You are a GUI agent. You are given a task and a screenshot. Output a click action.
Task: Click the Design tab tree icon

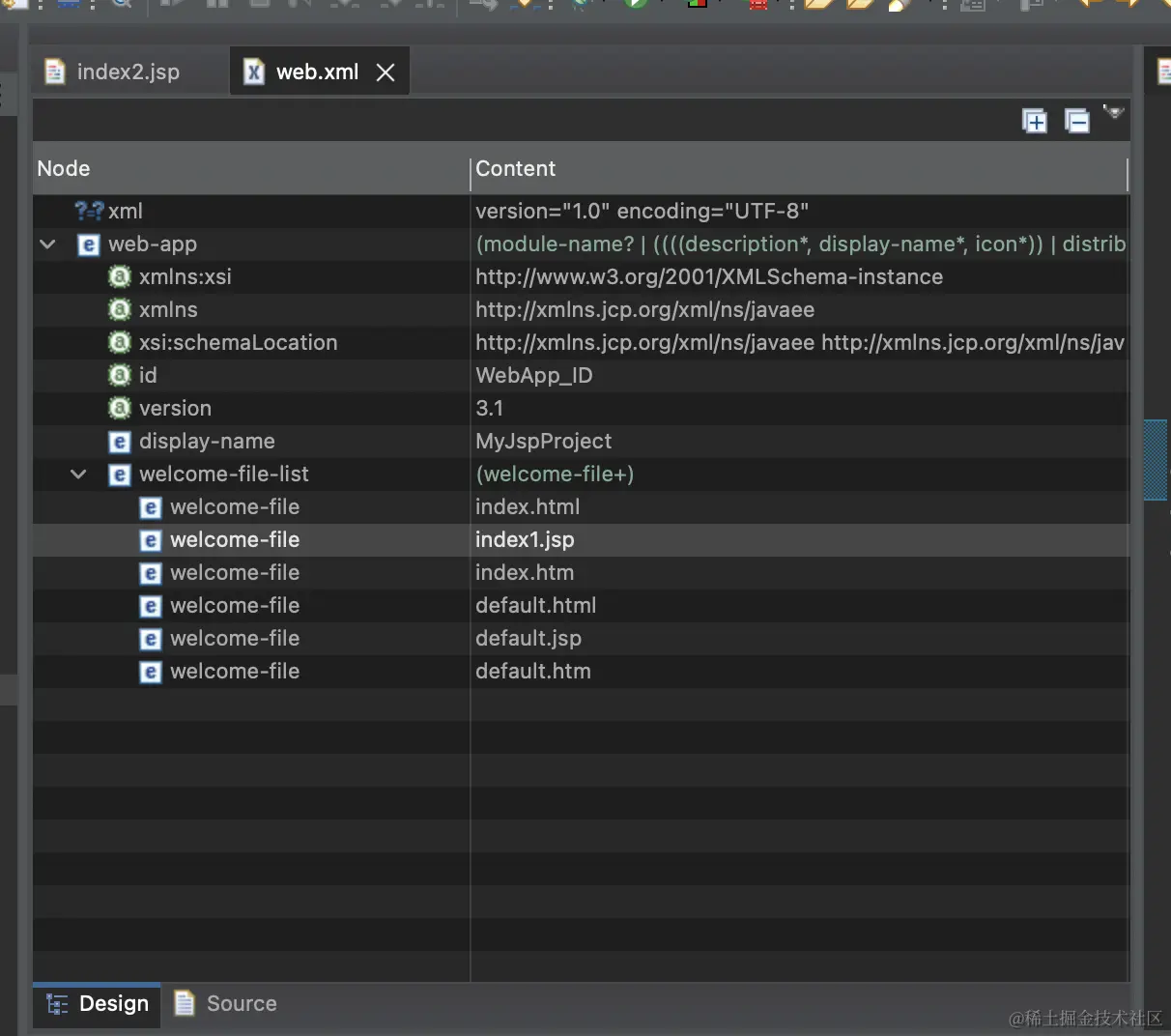coord(58,1004)
